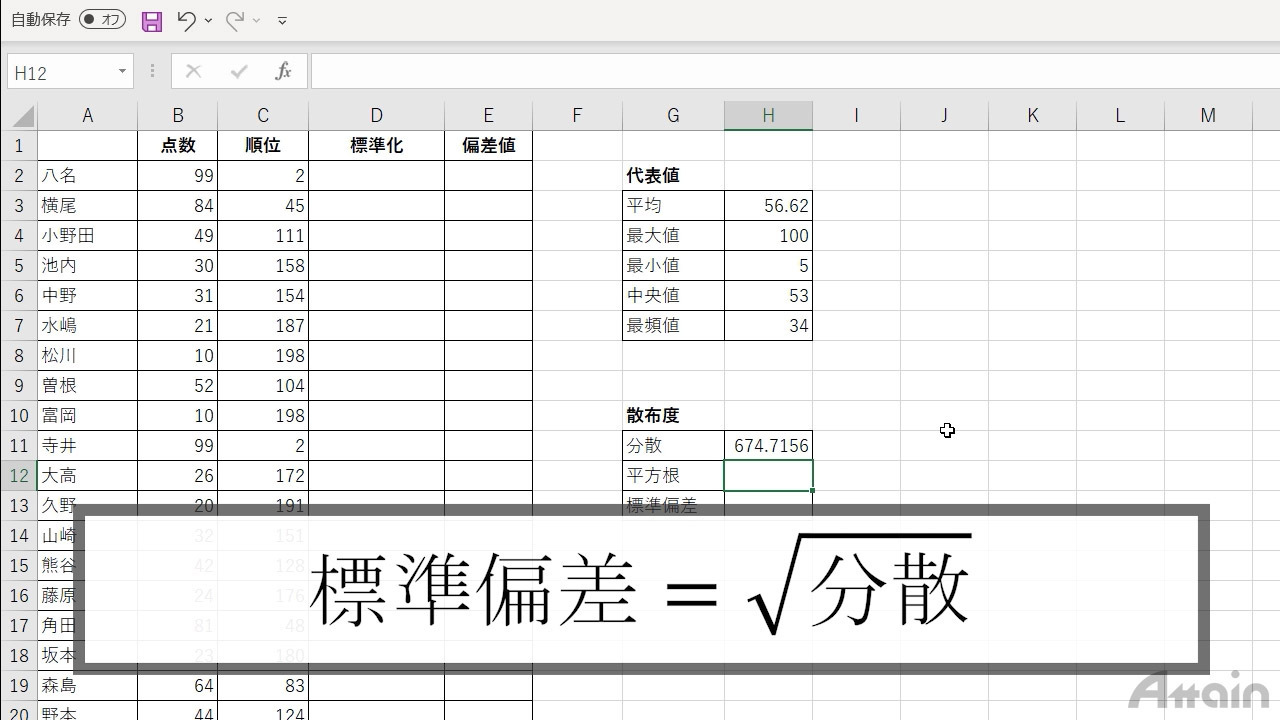Screen dimensions: 1280x720
Task: Click the Insert Function fx icon
Action: pos(283,72)
